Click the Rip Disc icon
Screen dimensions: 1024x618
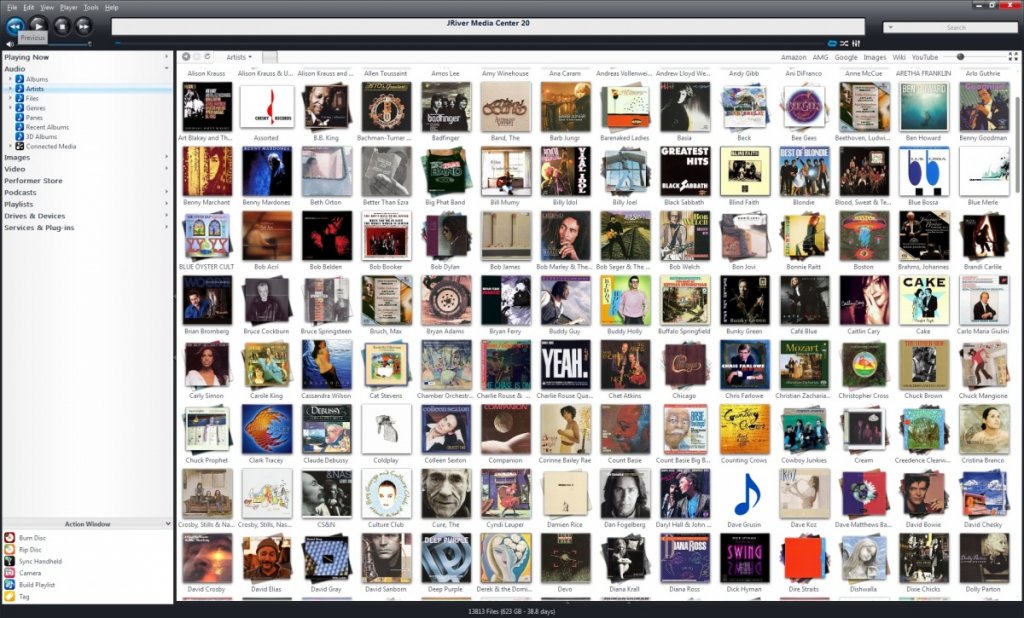(x=9, y=549)
